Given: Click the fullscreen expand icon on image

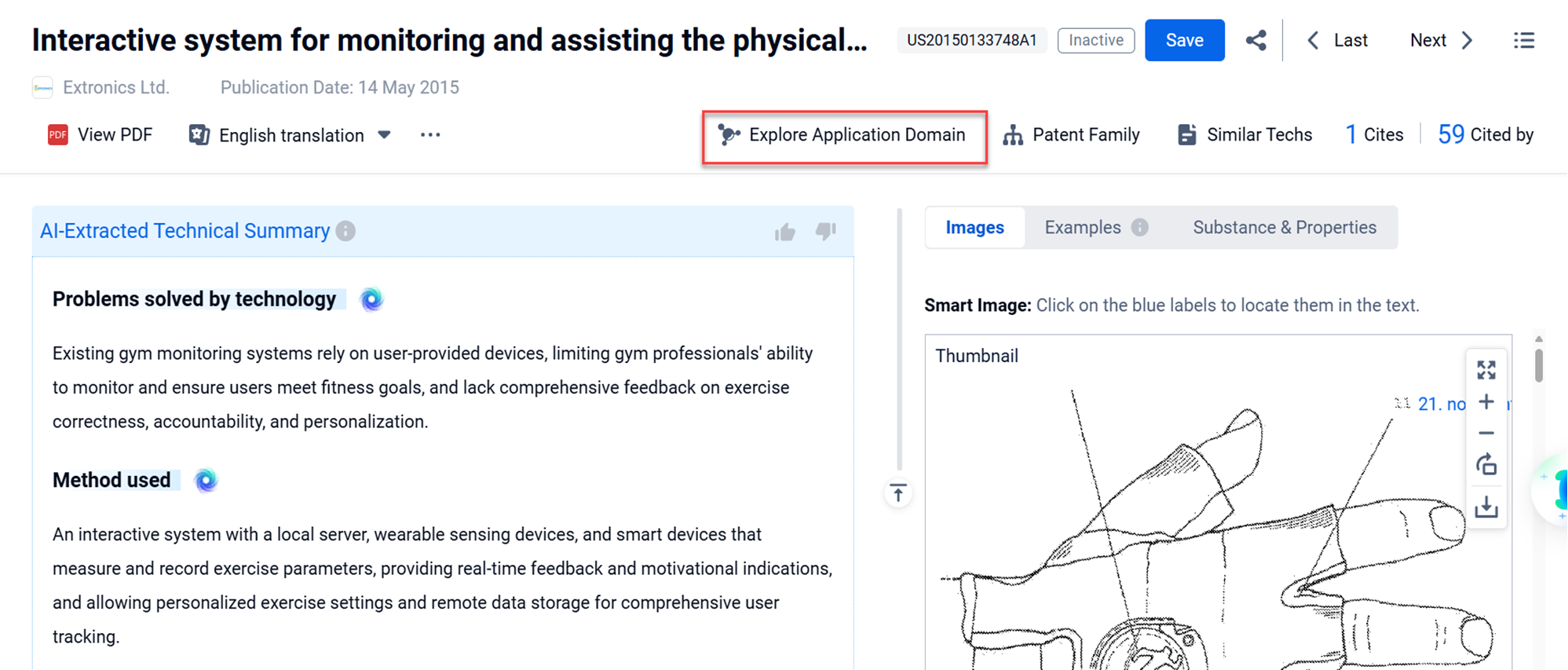Looking at the screenshot, I should (1486, 370).
